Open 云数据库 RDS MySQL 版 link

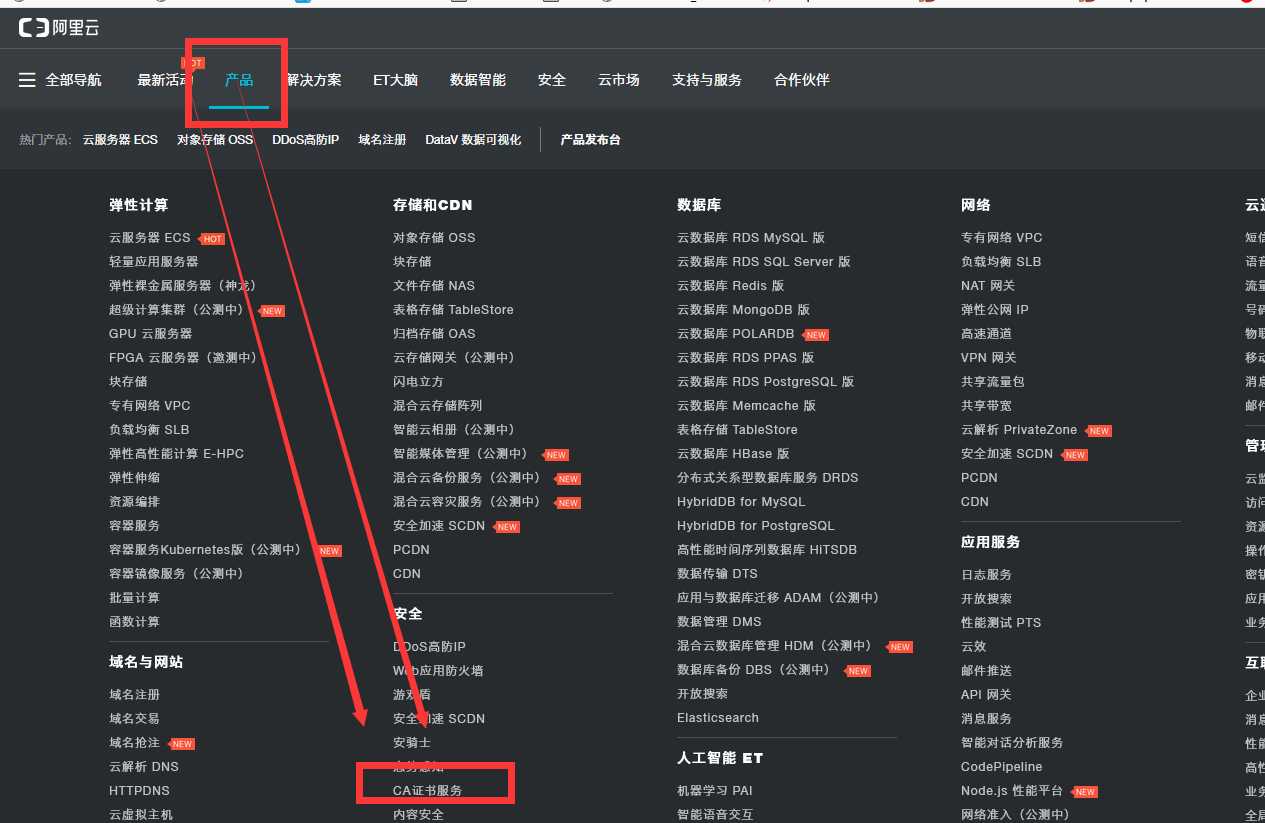click(751, 238)
